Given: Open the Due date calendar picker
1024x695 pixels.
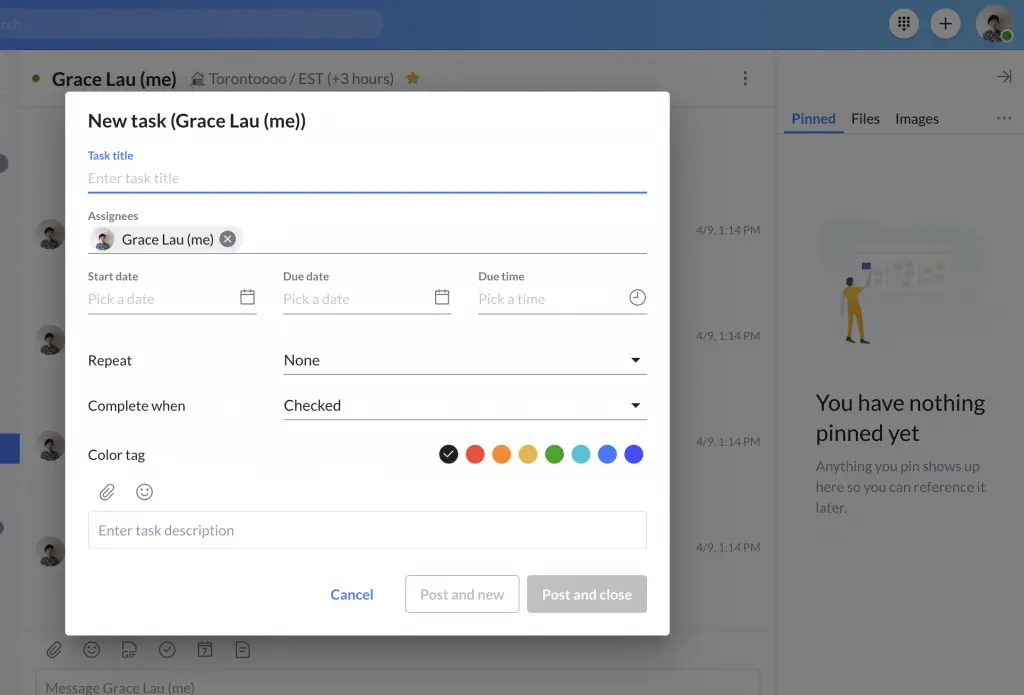Looking at the screenshot, I should 442,298.
